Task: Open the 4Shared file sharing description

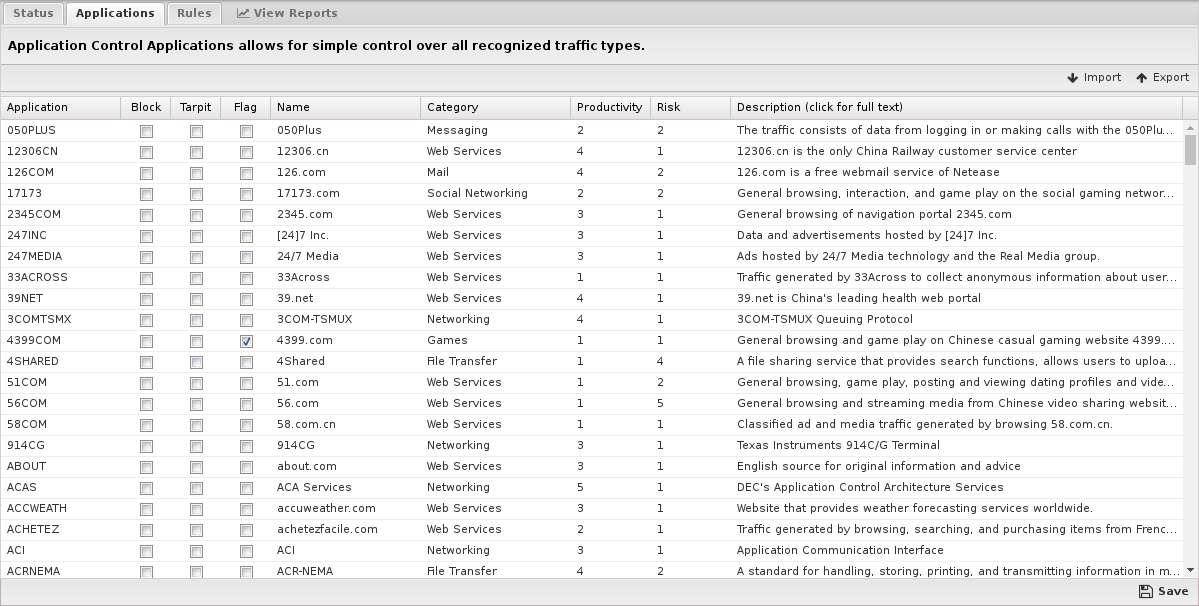Action: pos(955,361)
